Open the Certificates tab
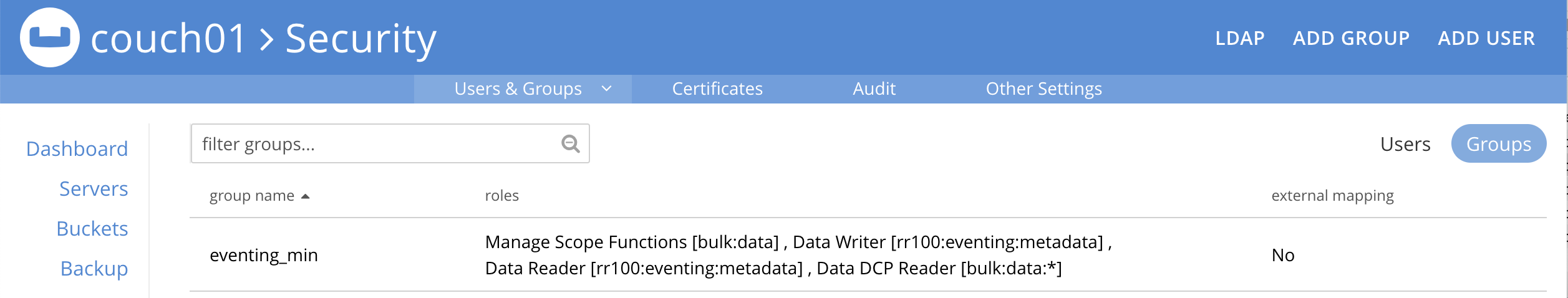This screenshot has width=1568, height=298. click(717, 89)
